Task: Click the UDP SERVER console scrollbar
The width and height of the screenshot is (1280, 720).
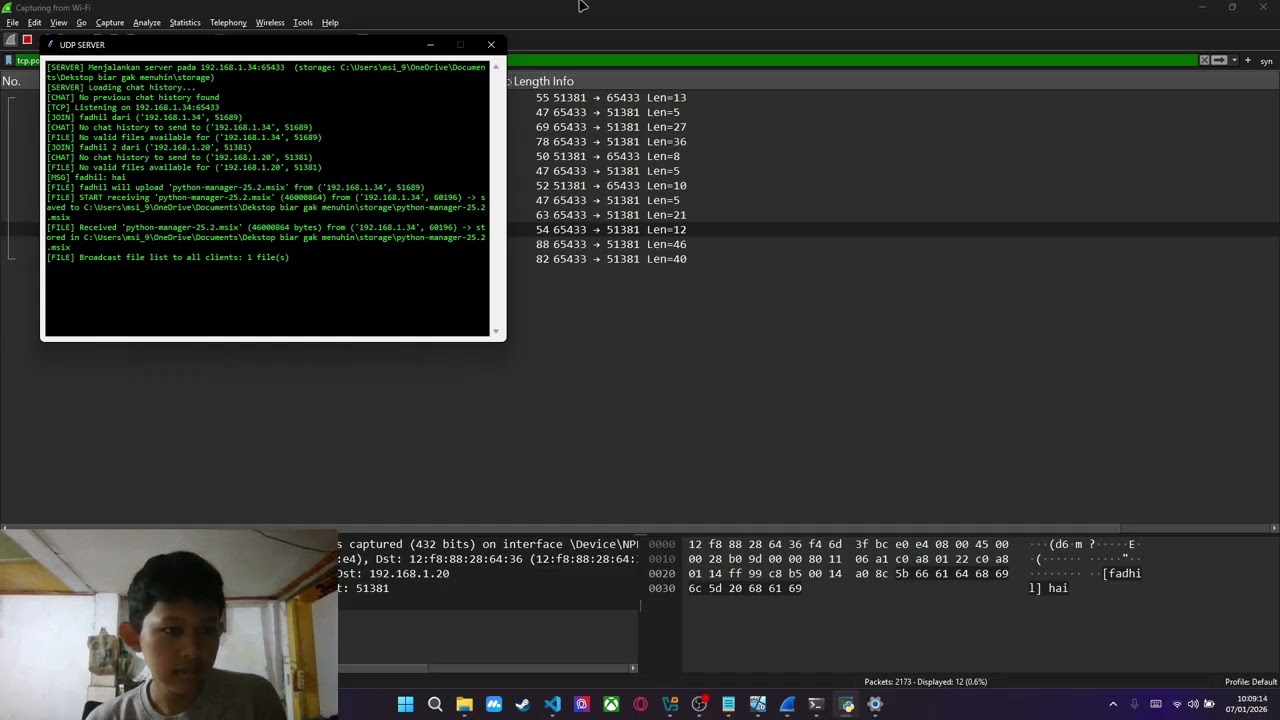Action: pos(495,200)
